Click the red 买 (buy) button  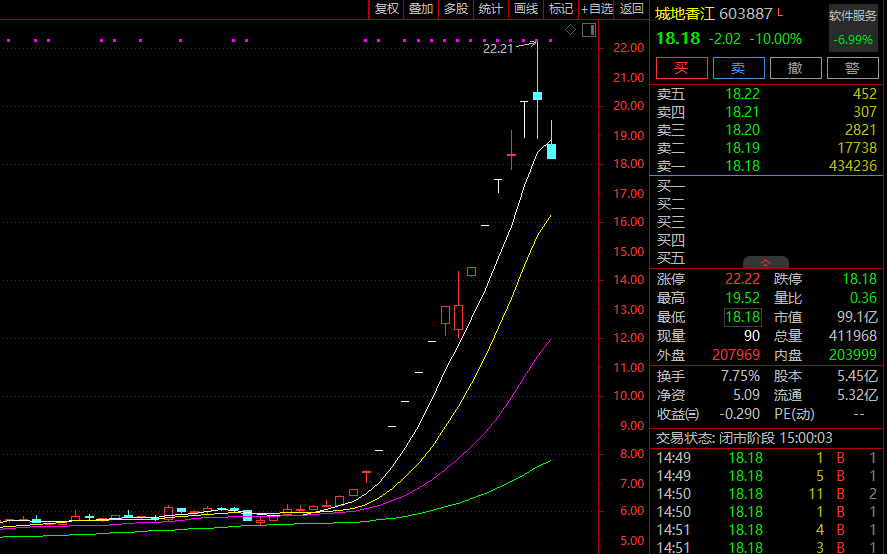click(x=681, y=68)
